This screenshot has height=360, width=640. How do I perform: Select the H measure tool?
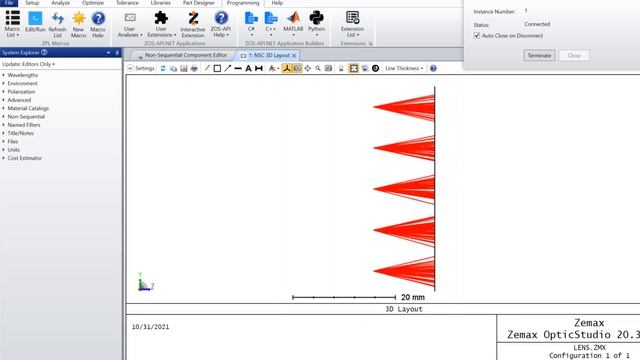259,68
